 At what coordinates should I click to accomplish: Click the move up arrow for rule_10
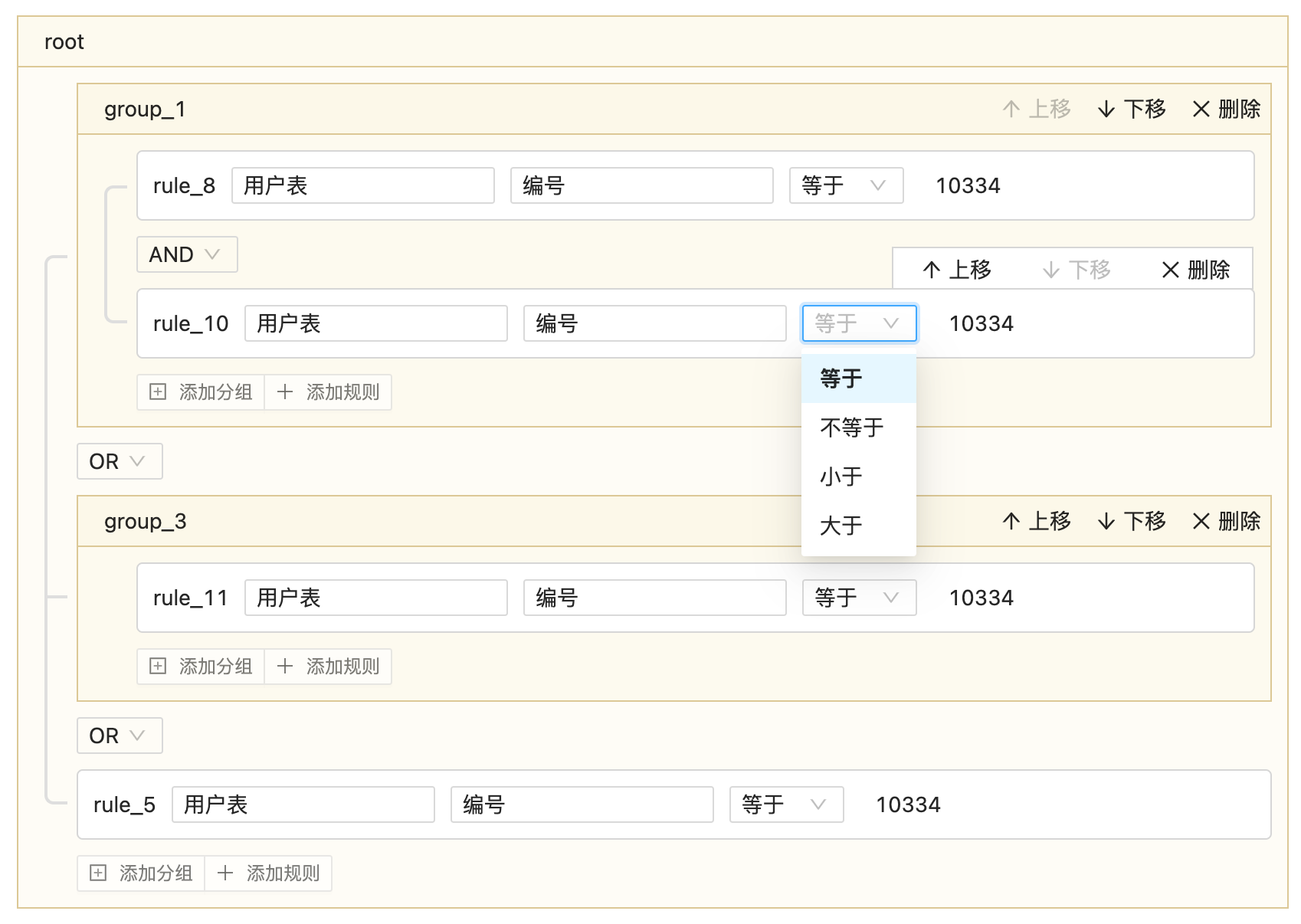932,270
